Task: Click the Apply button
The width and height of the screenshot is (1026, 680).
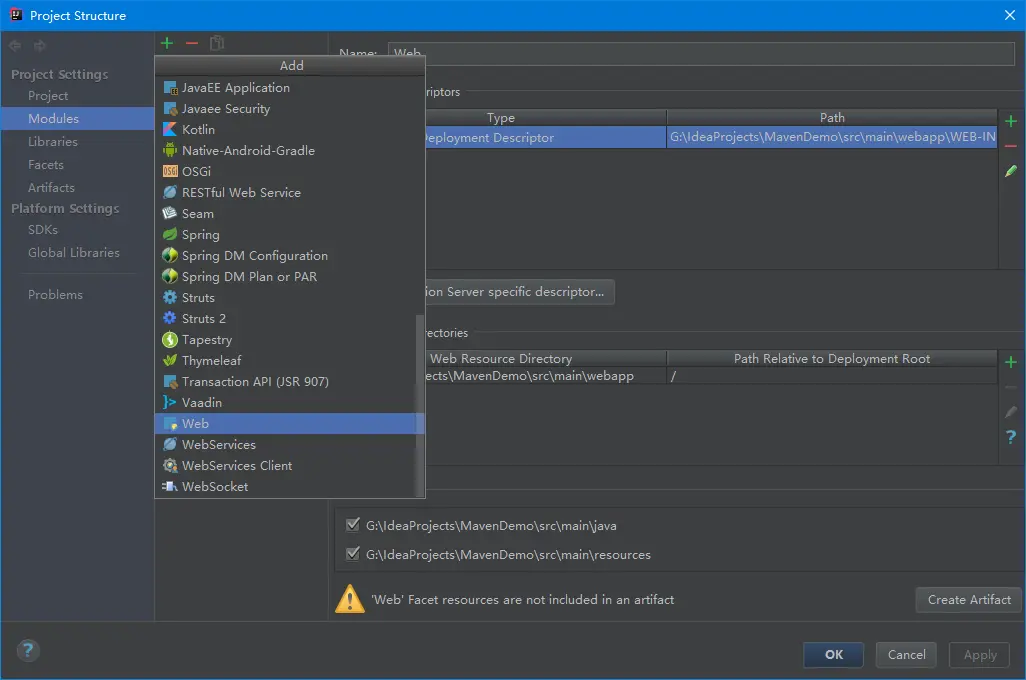Action: click(x=980, y=654)
